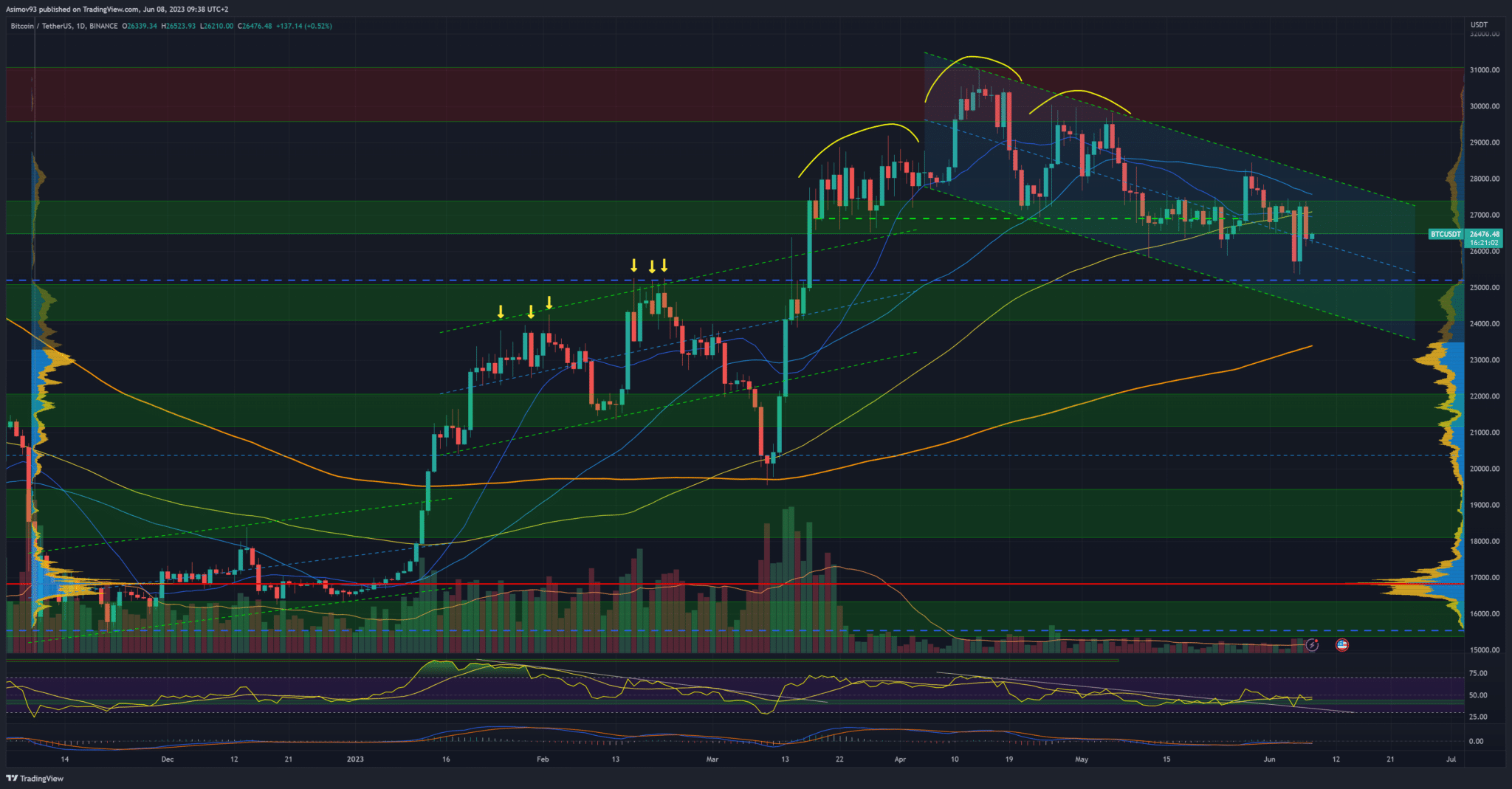Click the 21000.00 price scale label
This screenshot has width=1512, height=789.
[1485, 433]
